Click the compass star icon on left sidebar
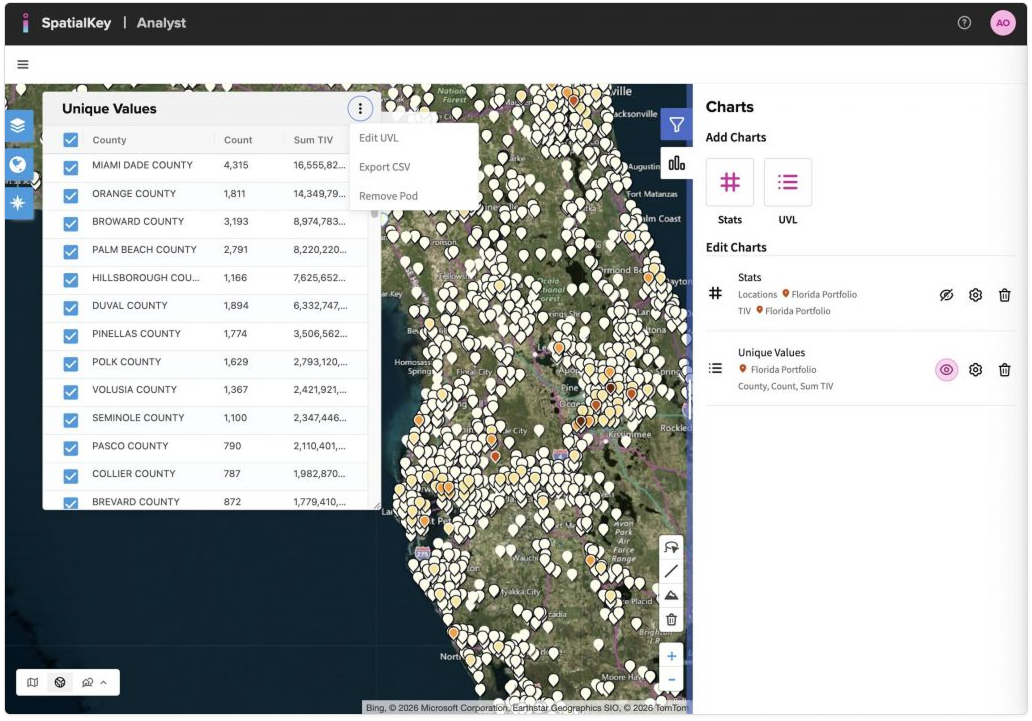This screenshot has height=721, width=1032. (19, 203)
